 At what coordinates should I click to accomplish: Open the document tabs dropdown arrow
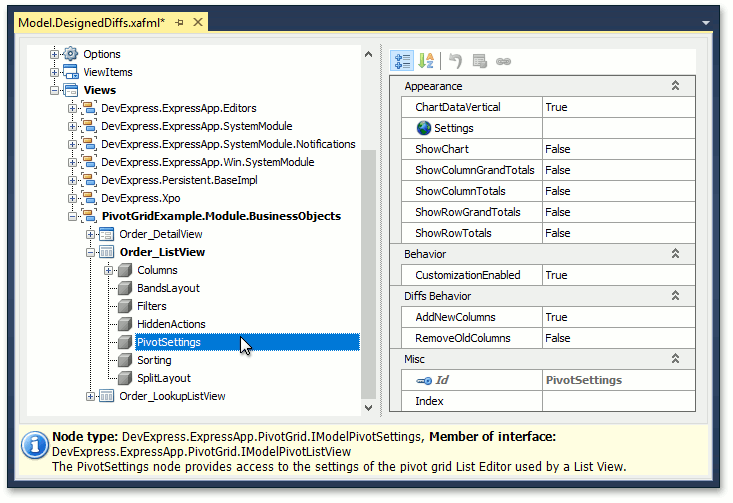pos(706,23)
